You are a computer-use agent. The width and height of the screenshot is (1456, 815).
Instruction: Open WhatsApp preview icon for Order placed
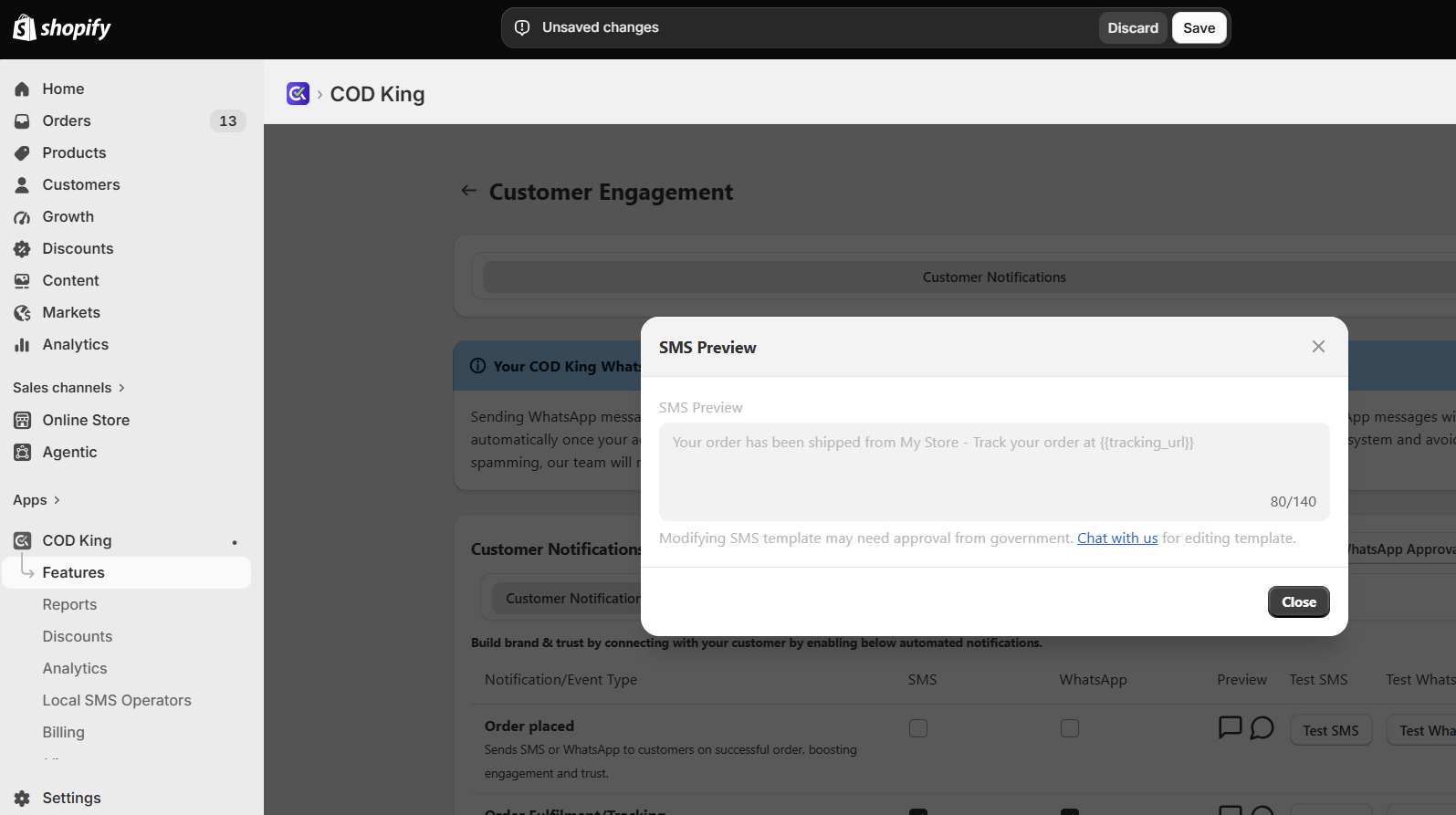1262,727
